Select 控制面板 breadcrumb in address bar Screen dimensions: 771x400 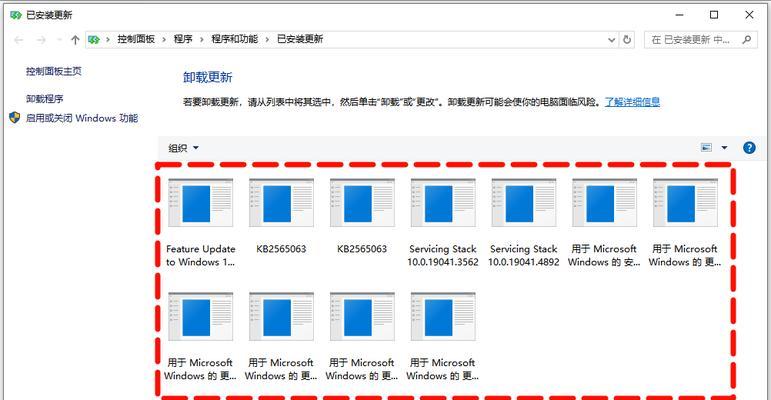click(136, 39)
